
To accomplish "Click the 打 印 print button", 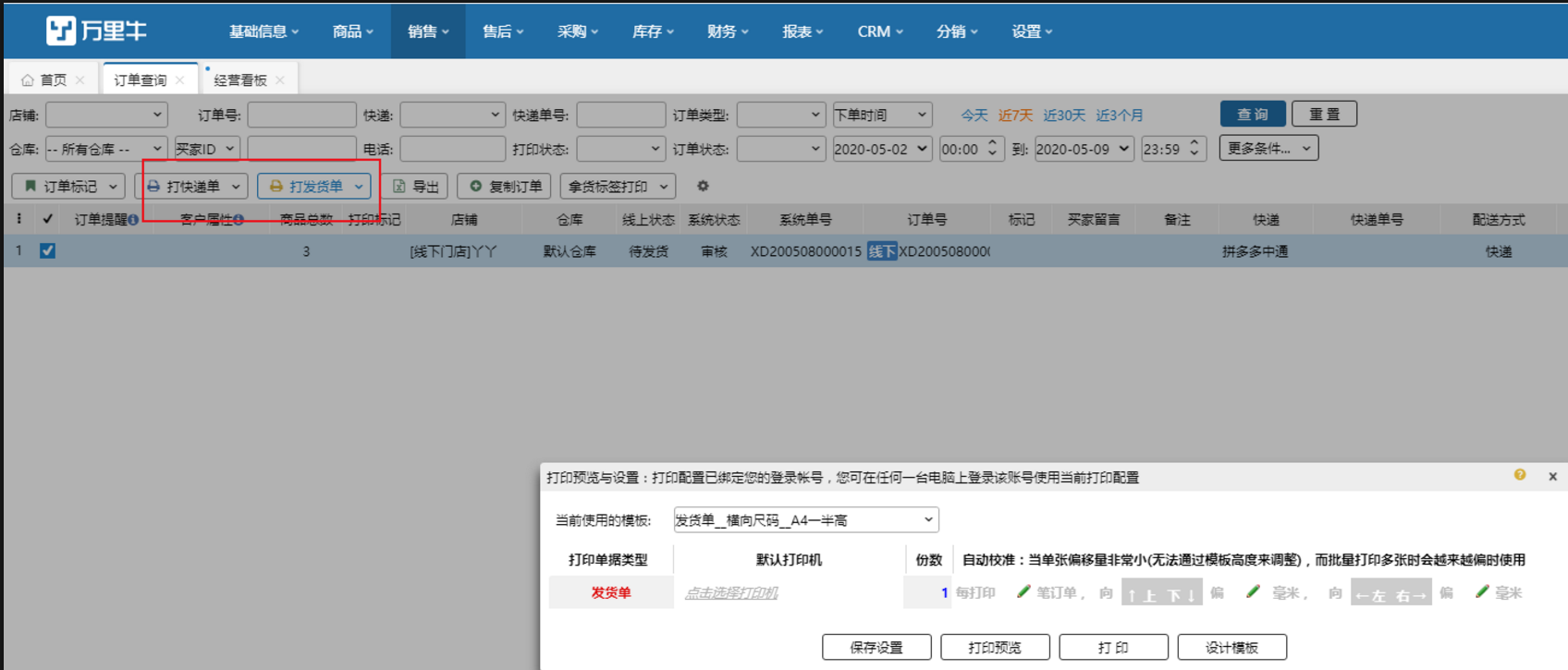I will (x=1113, y=647).
